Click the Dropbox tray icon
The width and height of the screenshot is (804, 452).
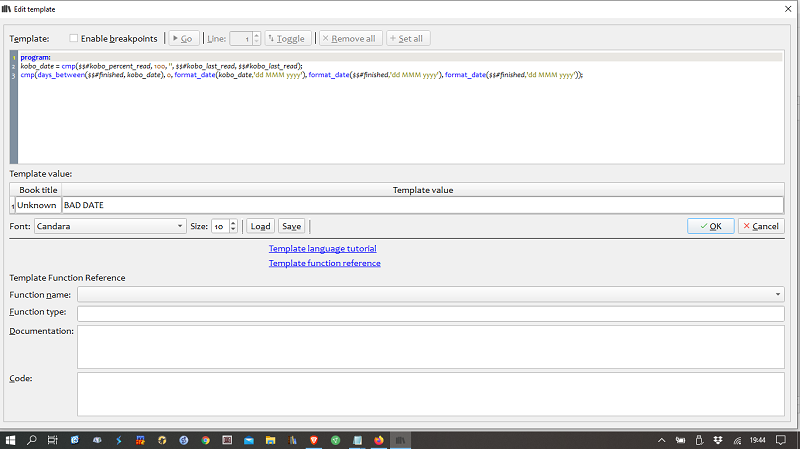(718, 440)
